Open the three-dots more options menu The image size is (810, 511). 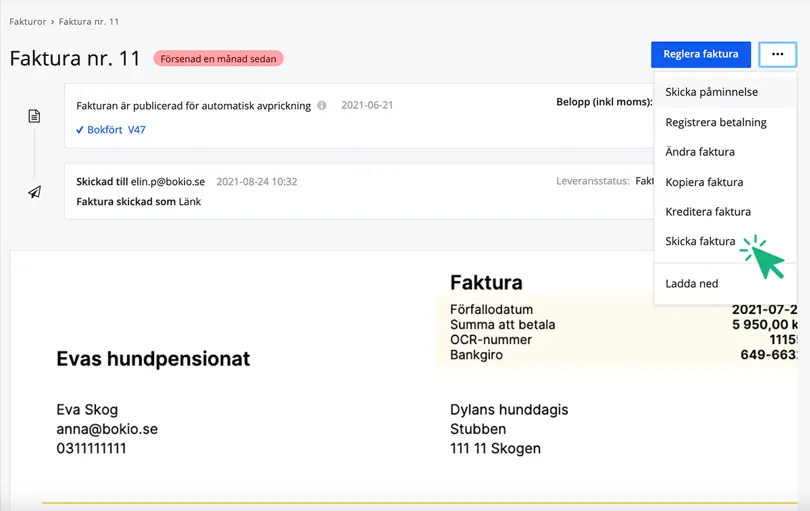coord(777,54)
